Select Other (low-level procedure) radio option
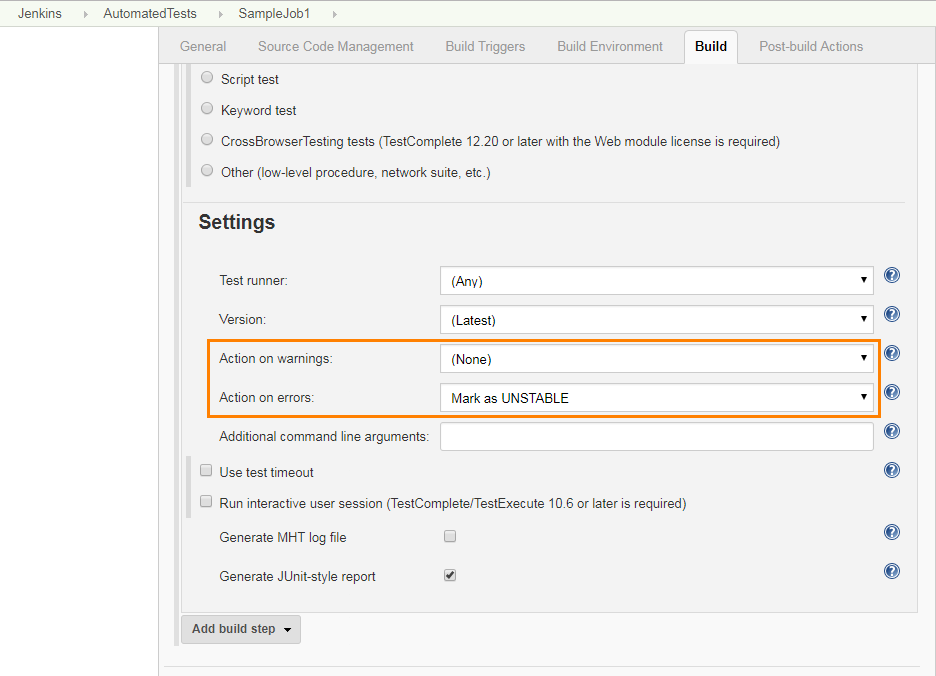Screen dimensions: 936x676 pyautogui.click(x=207, y=170)
